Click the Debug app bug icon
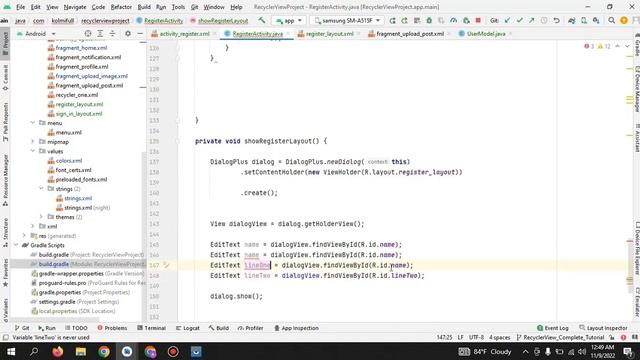Viewport: 640px width, 360px height. [x=429, y=20]
